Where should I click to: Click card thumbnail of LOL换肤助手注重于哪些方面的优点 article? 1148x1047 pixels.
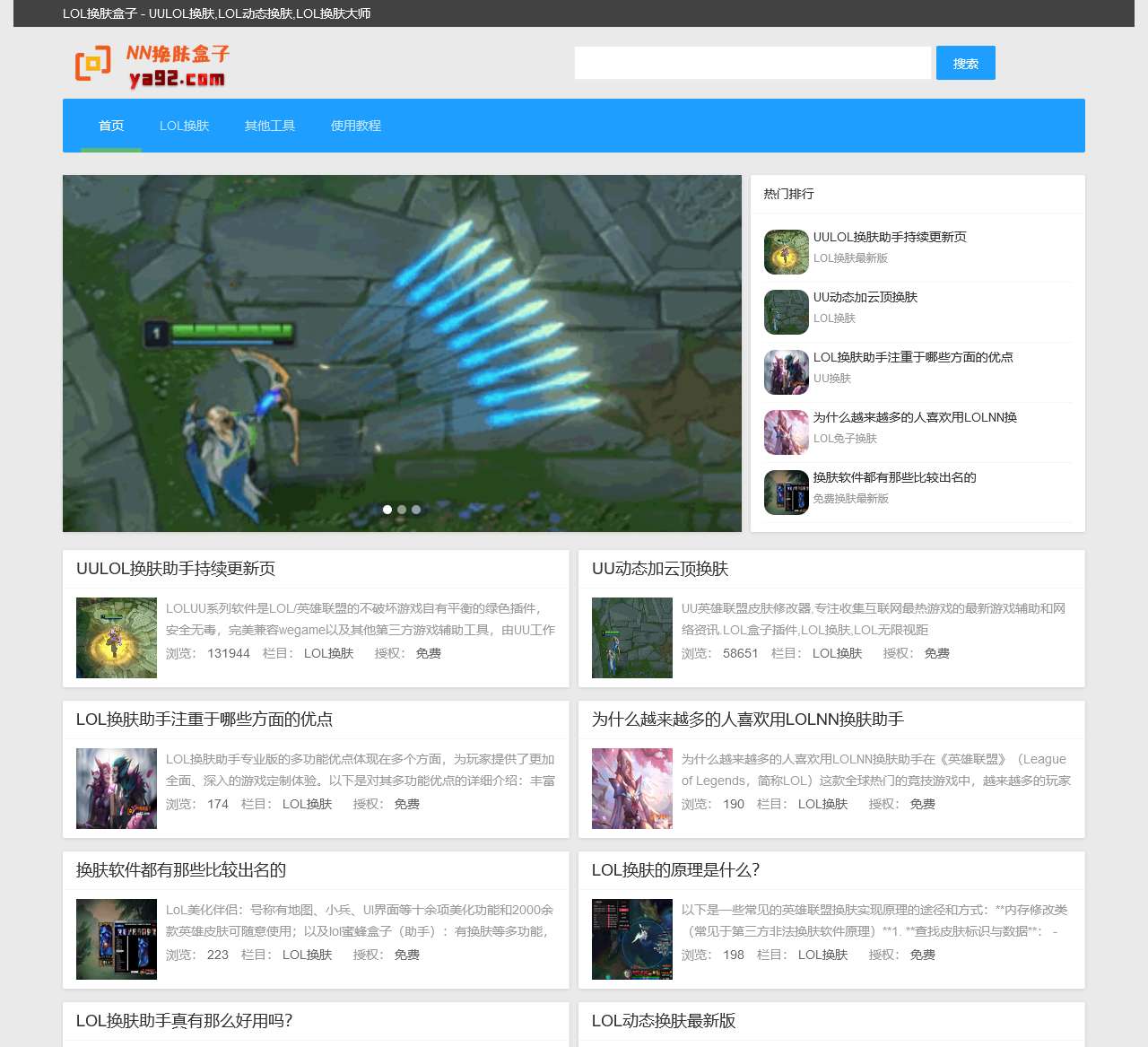[x=117, y=789]
